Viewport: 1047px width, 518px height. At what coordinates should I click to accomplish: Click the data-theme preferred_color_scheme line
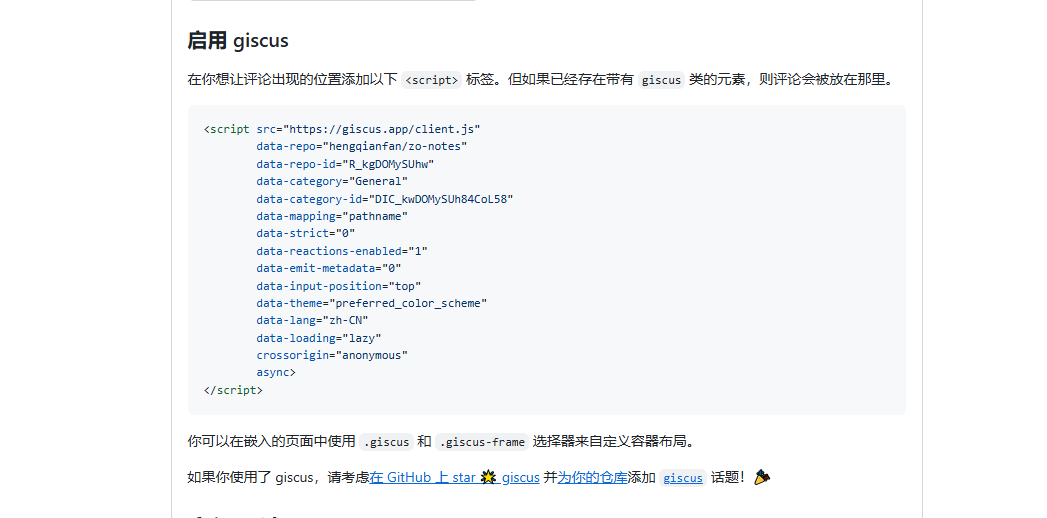coord(372,303)
